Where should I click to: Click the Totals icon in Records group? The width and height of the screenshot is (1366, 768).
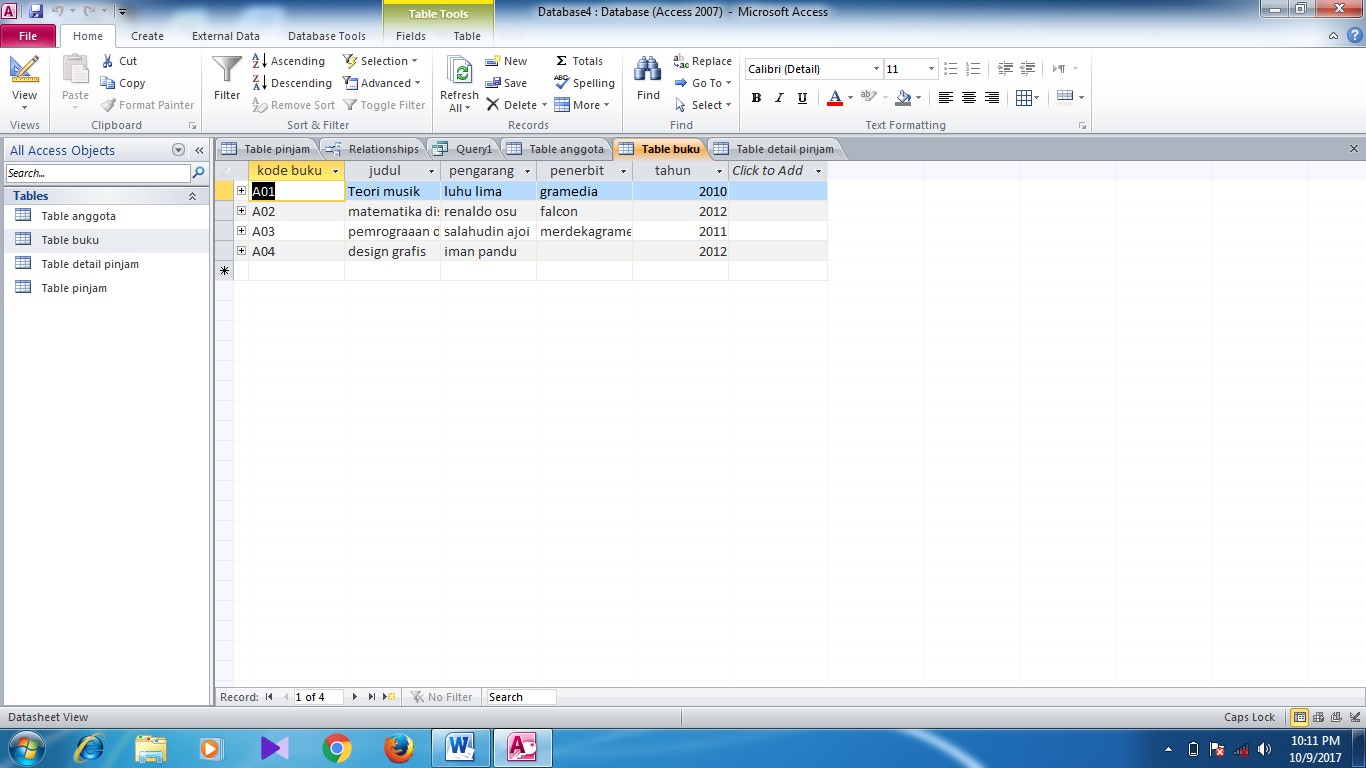click(580, 60)
